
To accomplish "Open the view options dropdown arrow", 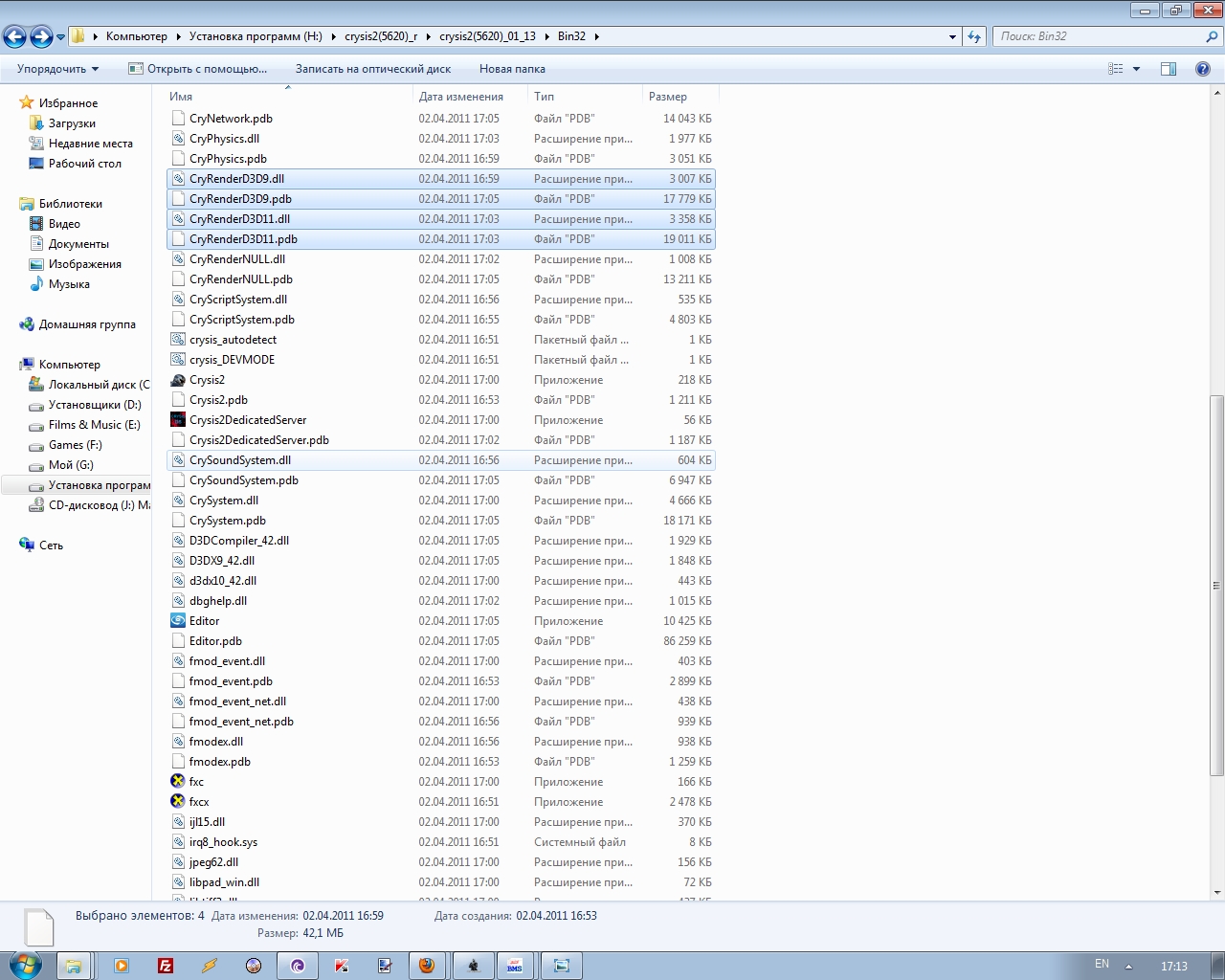I will [1136, 69].
